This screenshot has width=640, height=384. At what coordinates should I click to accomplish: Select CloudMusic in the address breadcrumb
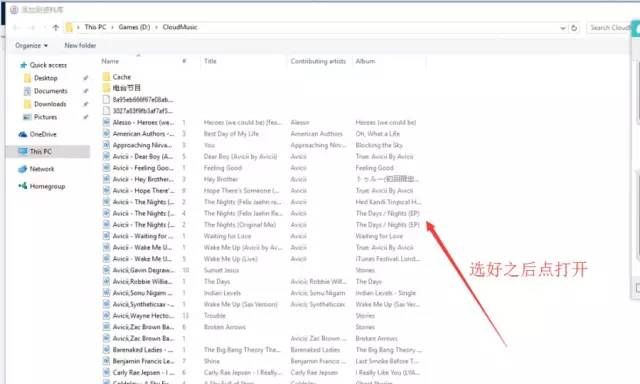[x=180, y=27]
